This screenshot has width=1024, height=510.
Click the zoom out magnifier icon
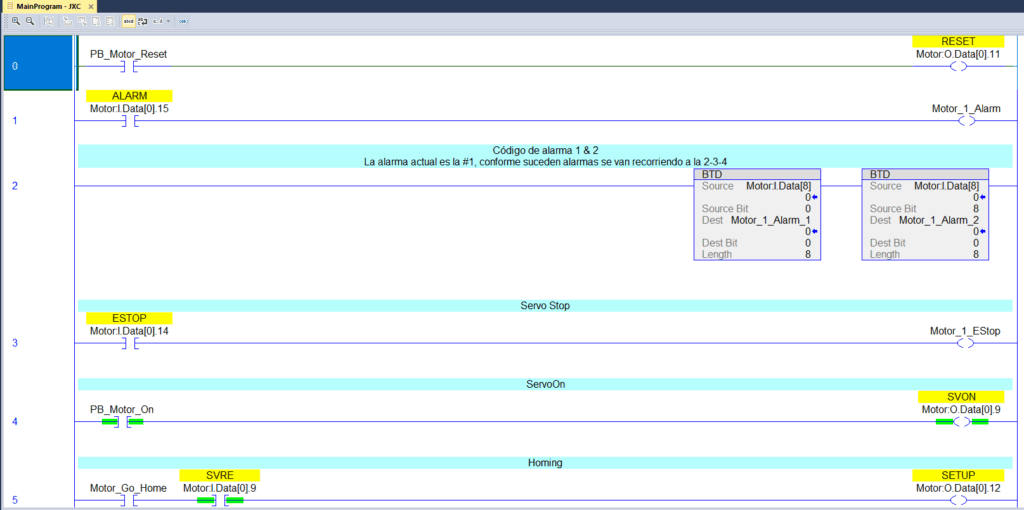(x=29, y=21)
